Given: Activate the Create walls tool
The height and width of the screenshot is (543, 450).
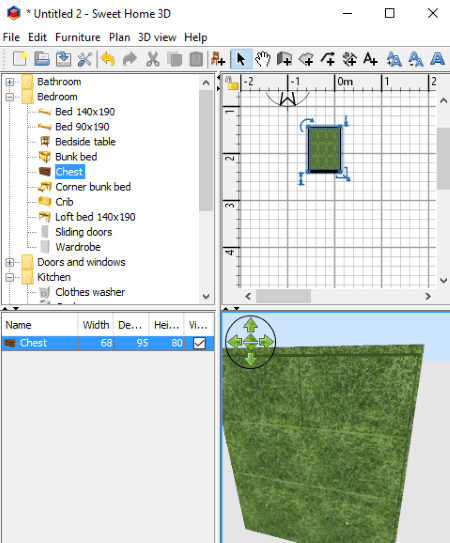Looking at the screenshot, I should pos(284,59).
